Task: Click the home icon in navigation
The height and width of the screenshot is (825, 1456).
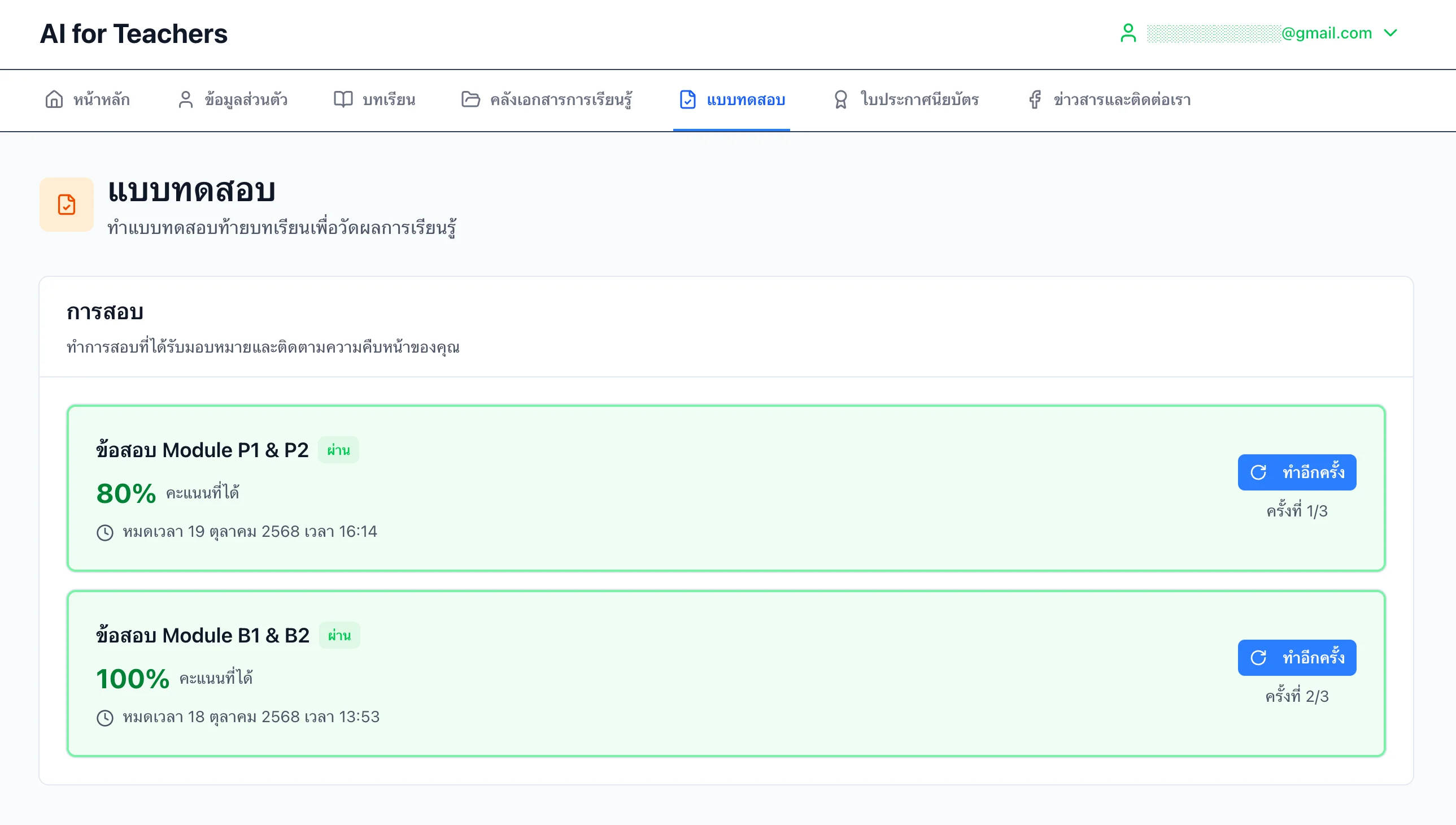Action: 54,99
